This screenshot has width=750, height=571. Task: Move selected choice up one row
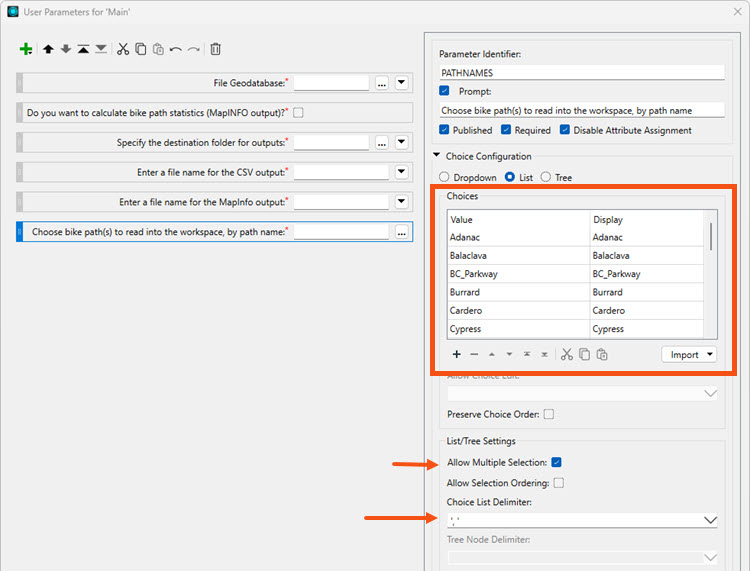(x=492, y=354)
